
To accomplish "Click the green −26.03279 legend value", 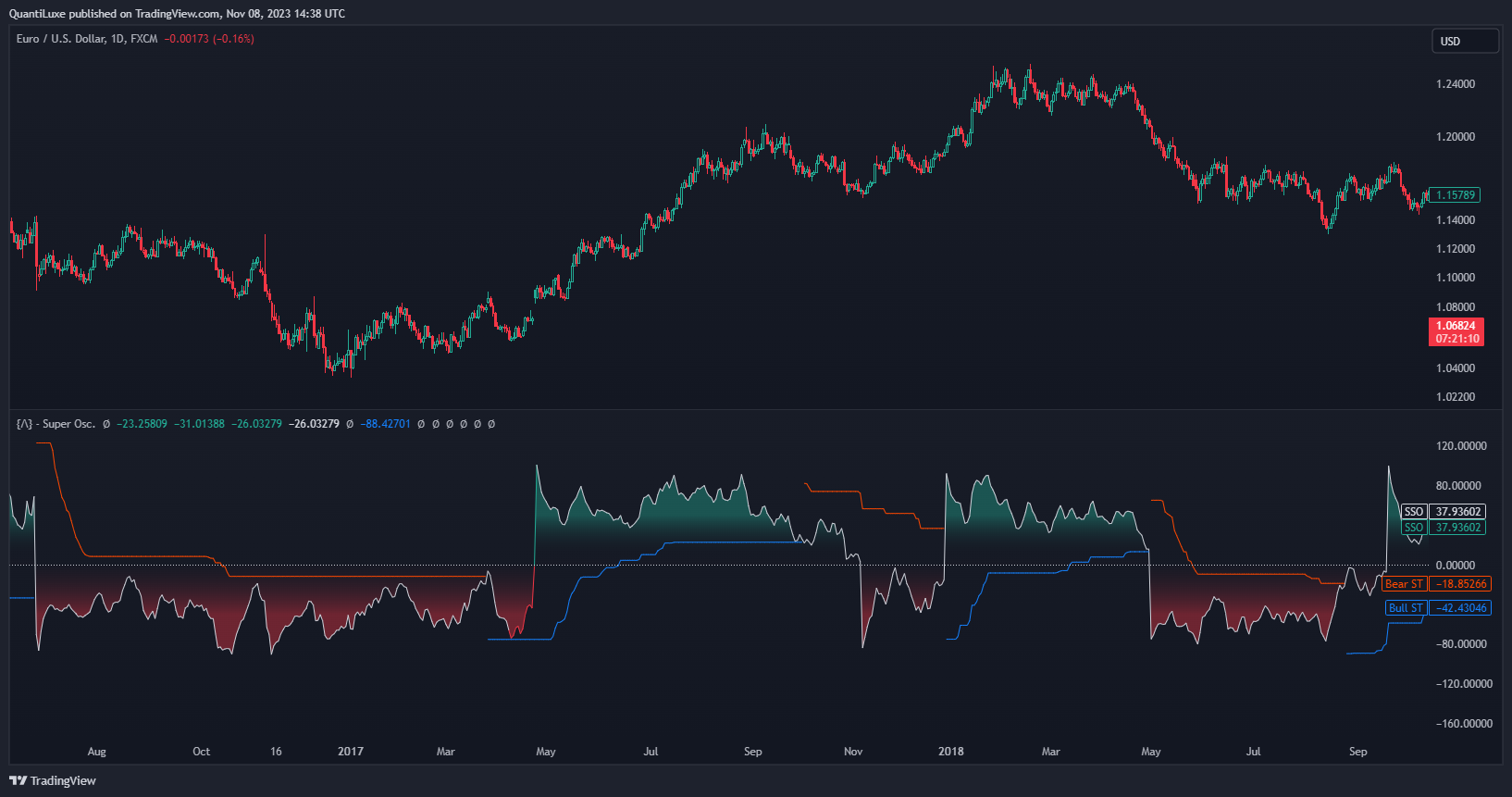I will [256, 424].
